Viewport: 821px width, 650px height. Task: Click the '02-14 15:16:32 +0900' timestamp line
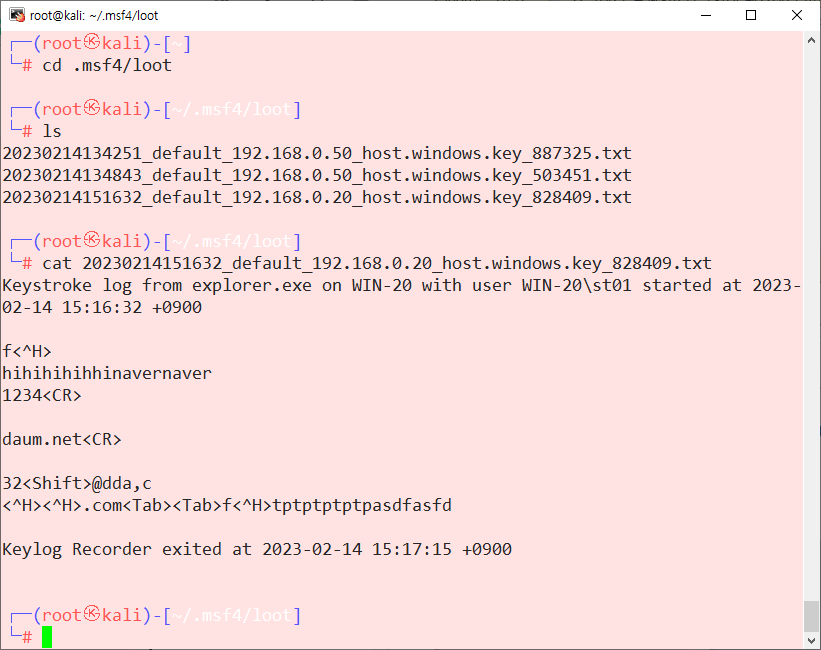[102, 307]
